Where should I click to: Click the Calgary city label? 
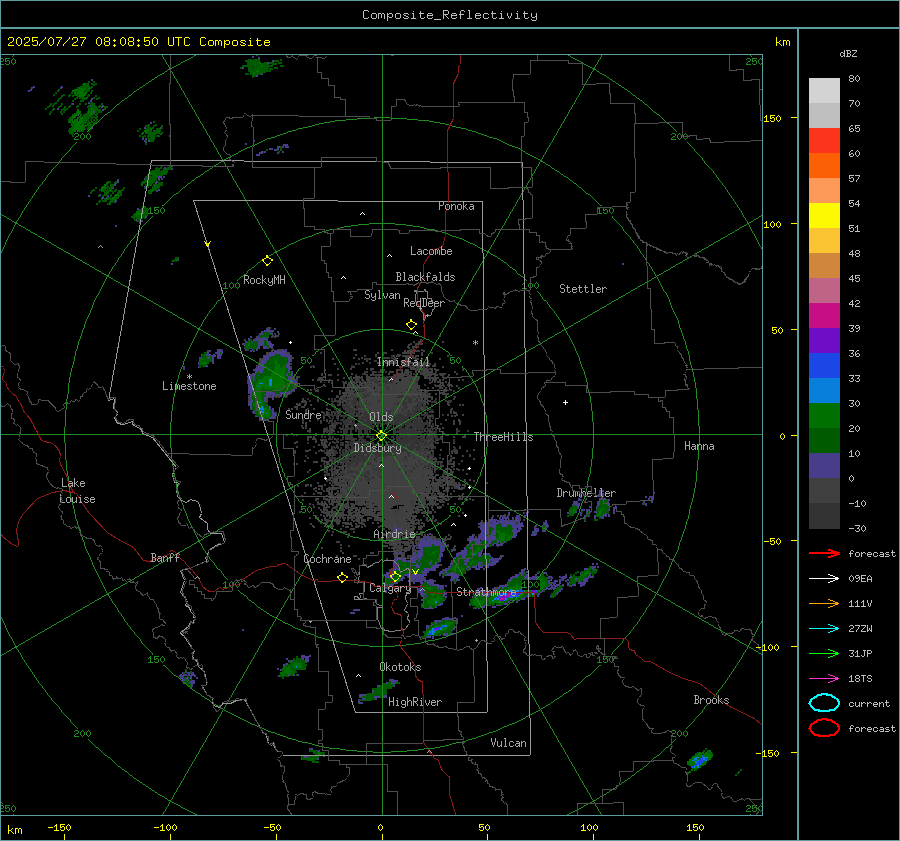[x=390, y=588]
